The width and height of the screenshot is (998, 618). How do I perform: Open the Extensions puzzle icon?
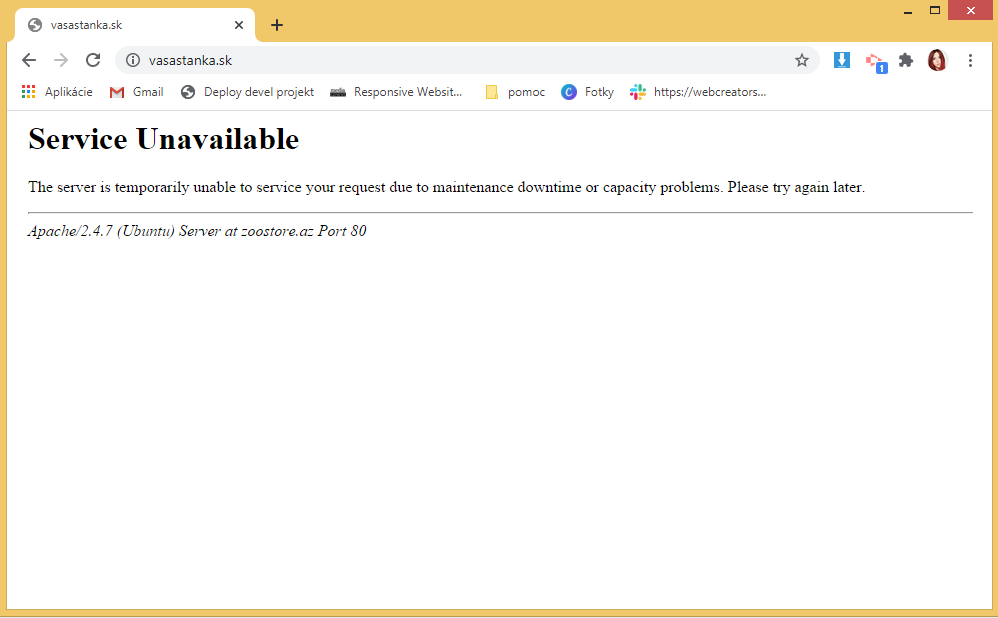coord(906,60)
